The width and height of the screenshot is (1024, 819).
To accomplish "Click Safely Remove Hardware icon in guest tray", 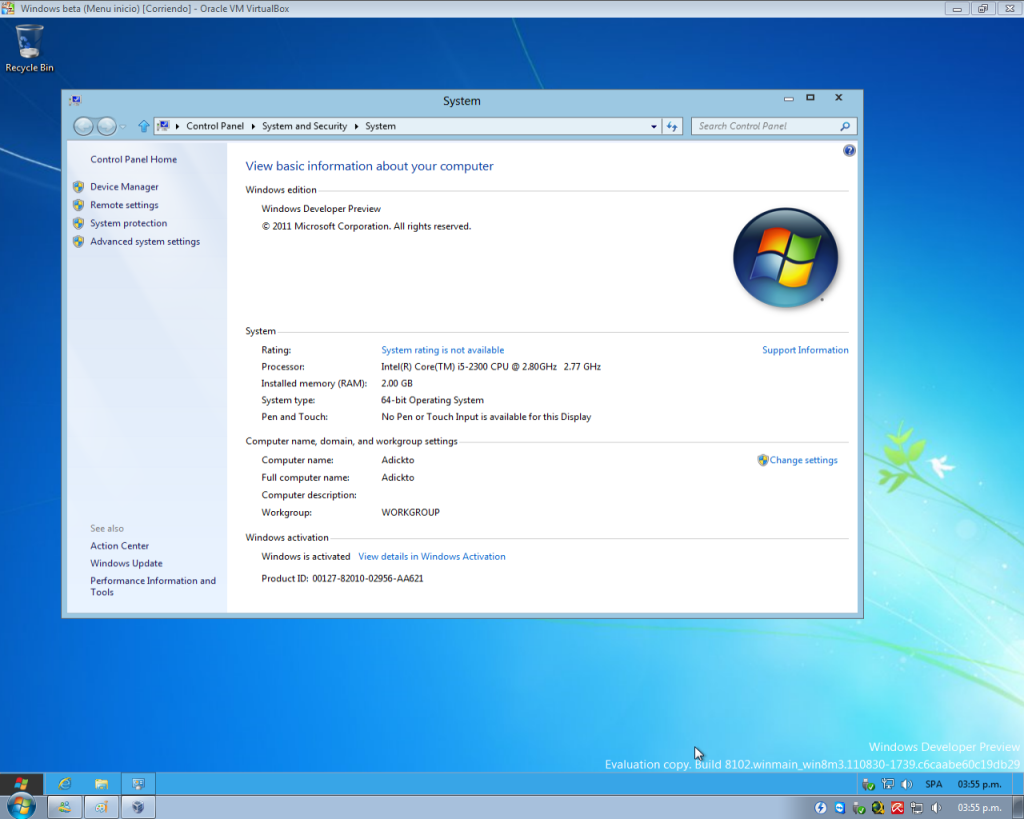I will 868,784.
